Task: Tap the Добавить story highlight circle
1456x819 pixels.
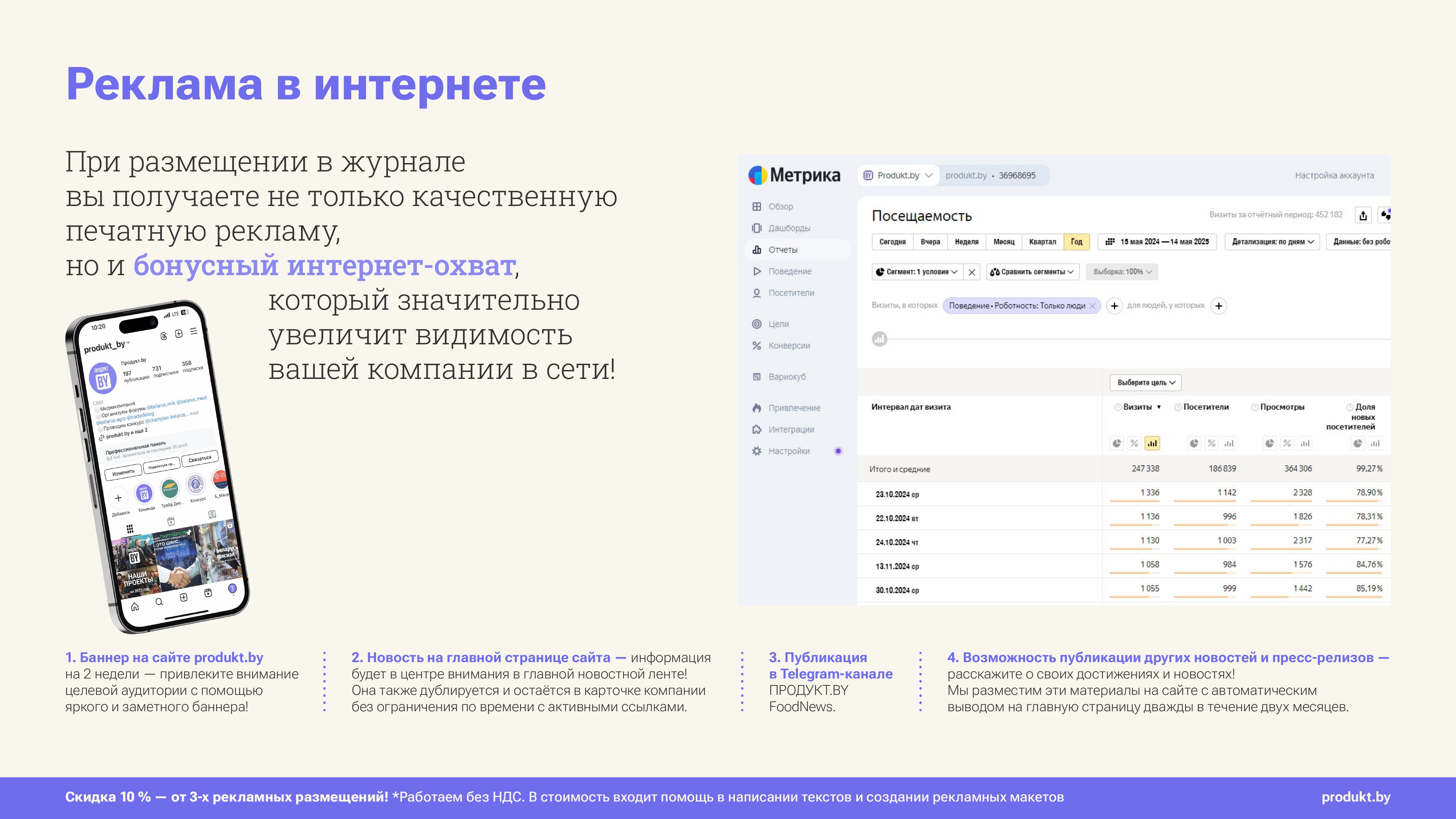Action: (x=118, y=499)
